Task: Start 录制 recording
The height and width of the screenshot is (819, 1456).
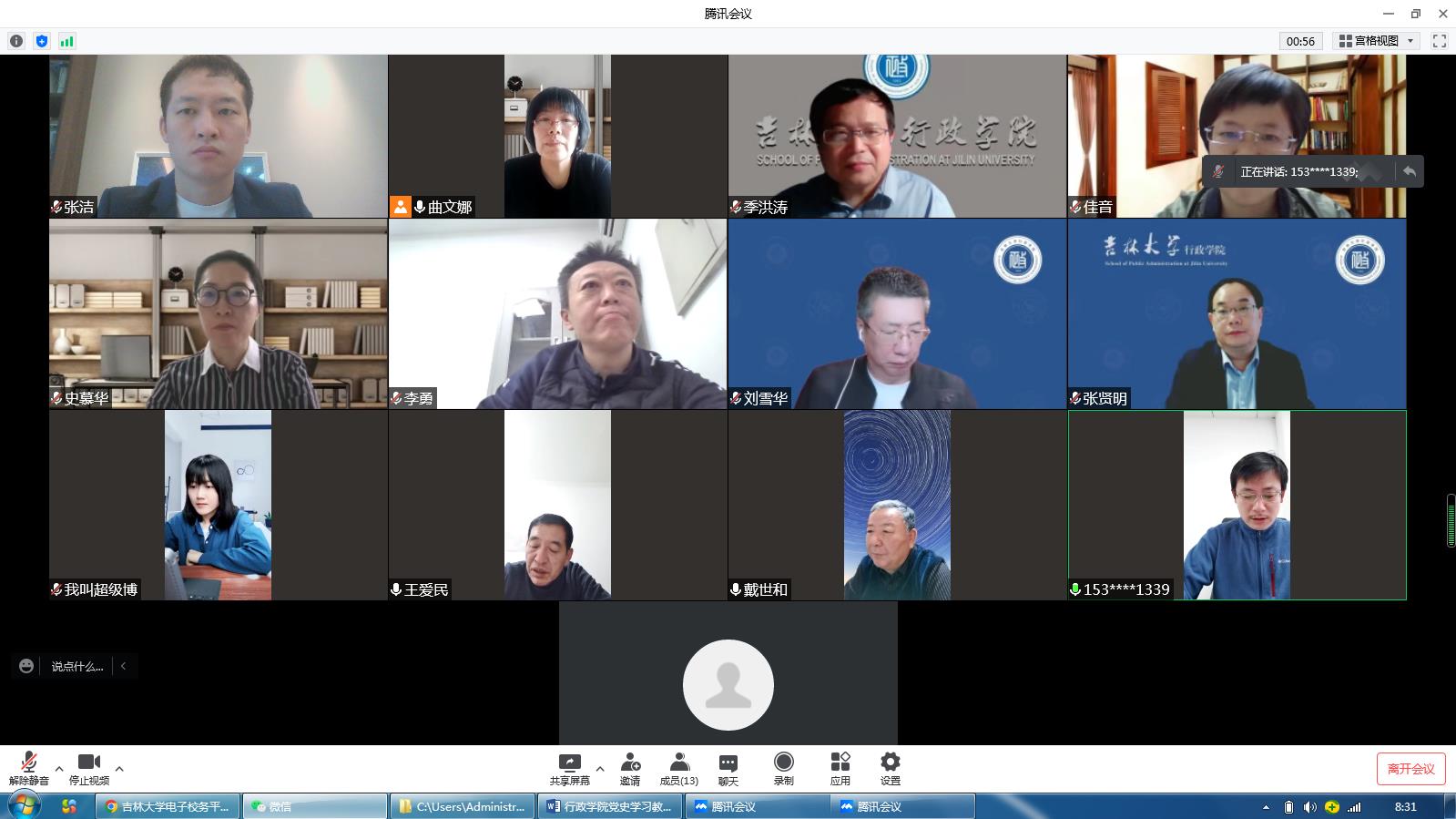Action: pyautogui.click(x=783, y=768)
